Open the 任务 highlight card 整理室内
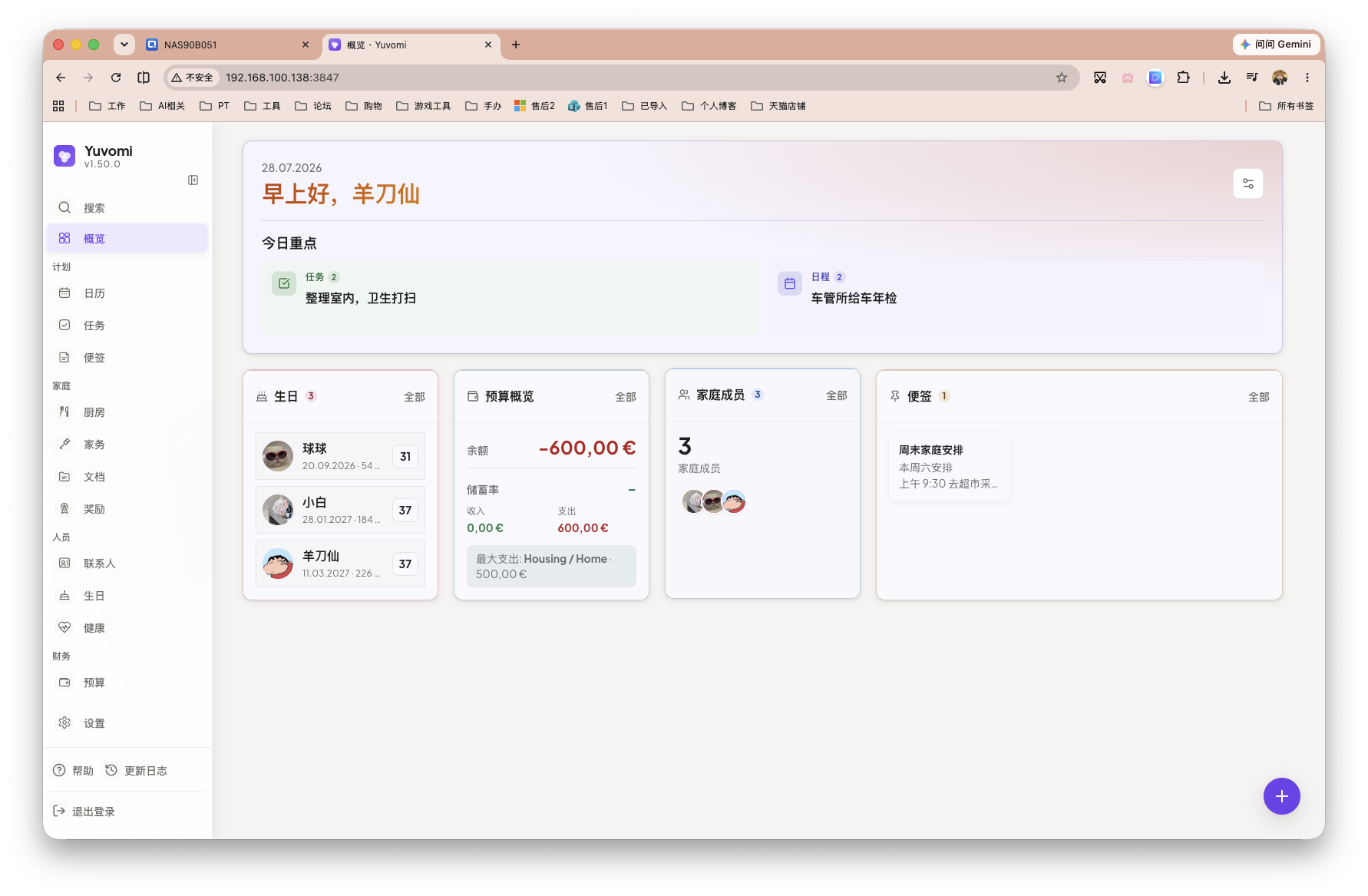The width and height of the screenshot is (1368, 896). tap(510, 297)
